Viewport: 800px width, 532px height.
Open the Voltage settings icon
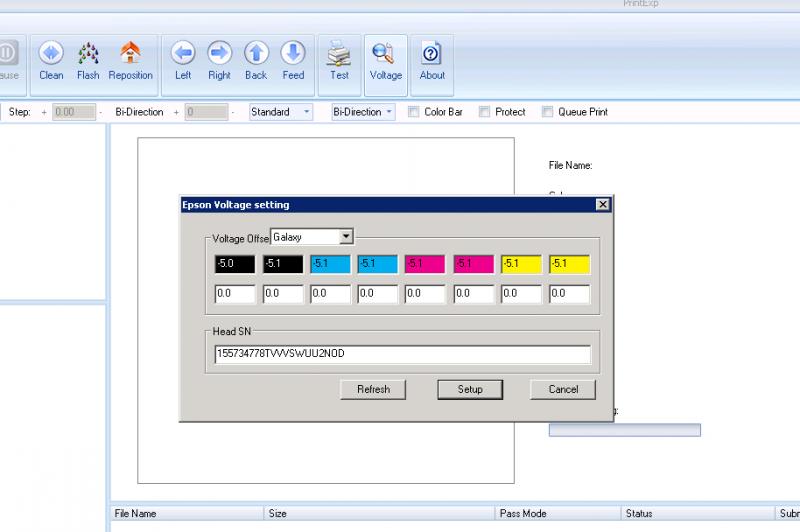point(385,53)
